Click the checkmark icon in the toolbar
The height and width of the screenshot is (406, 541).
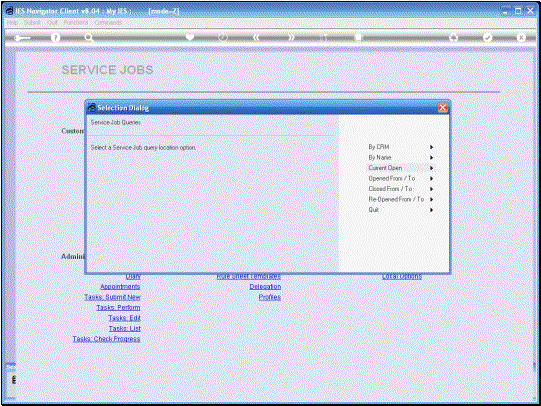coord(487,38)
